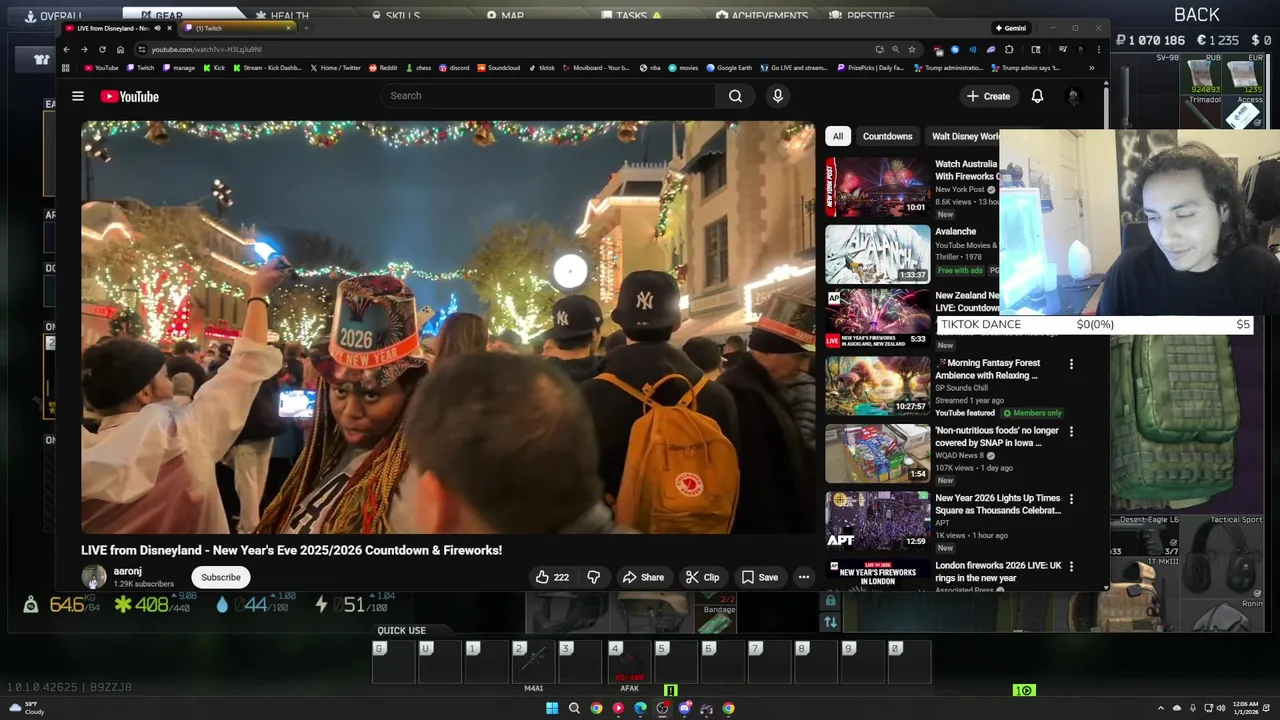The image size is (1280, 720).
Task: Open a new browser tab
Action: click(x=306, y=28)
